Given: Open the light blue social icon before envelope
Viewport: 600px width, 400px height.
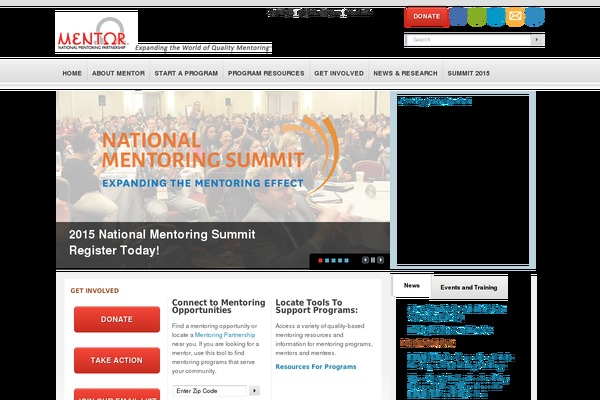Looking at the screenshot, I should click(x=496, y=16).
